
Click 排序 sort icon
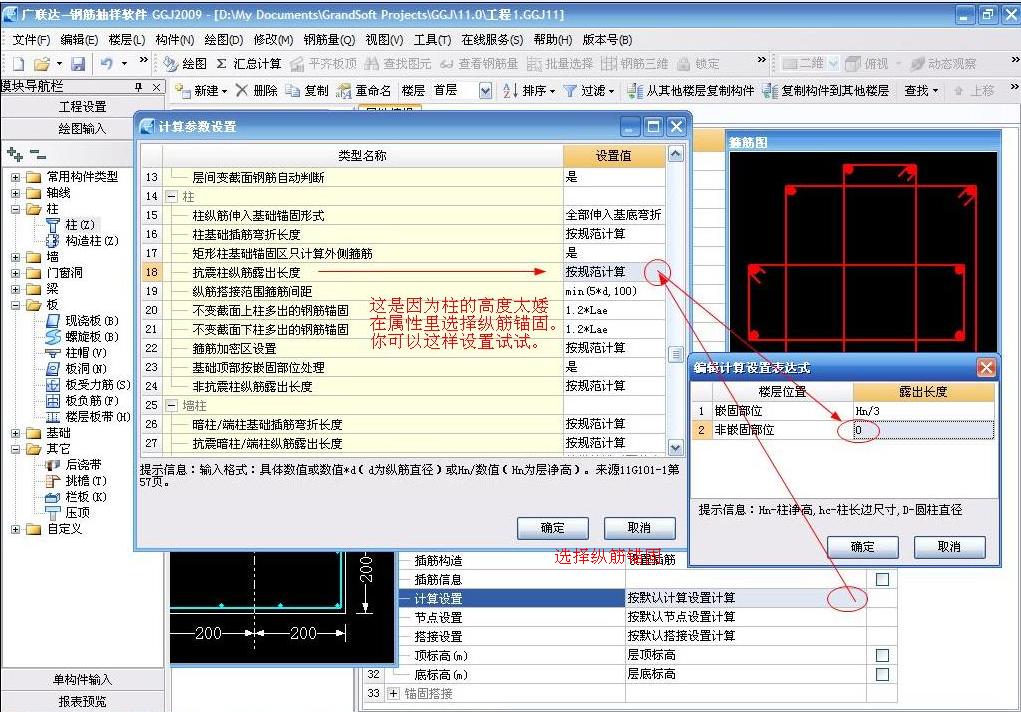click(528, 91)
